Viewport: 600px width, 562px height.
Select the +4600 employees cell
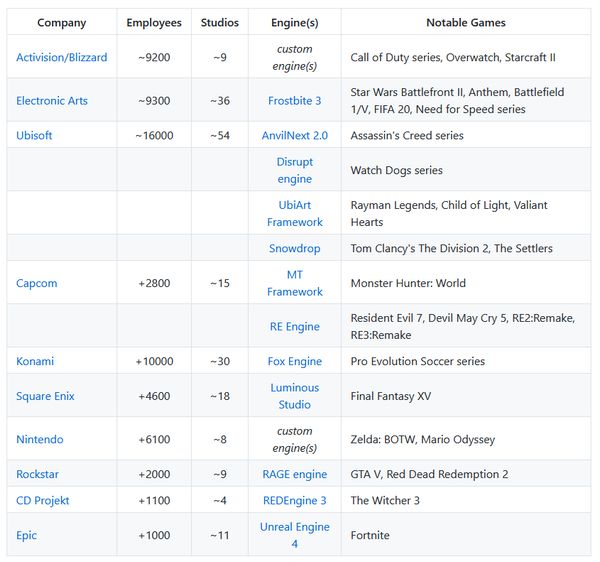coord(154,396)
